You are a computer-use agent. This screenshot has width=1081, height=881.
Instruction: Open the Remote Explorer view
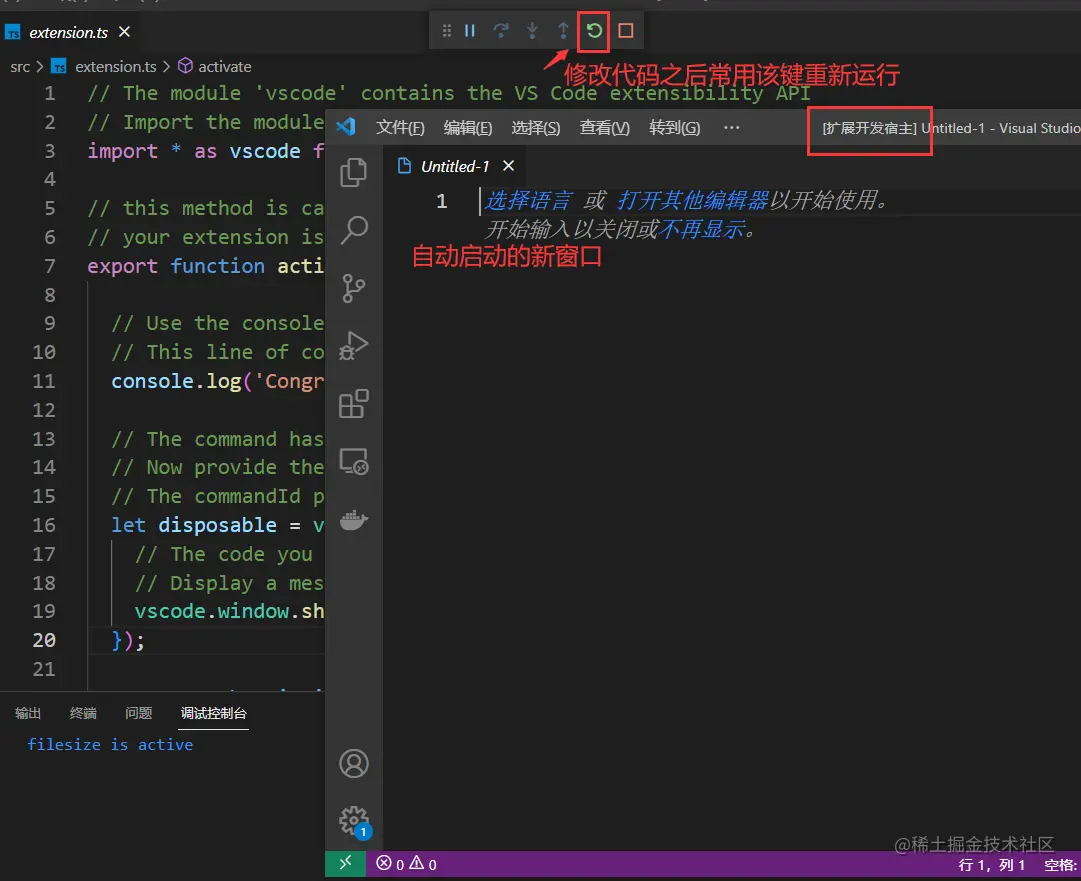coord(354,462)
